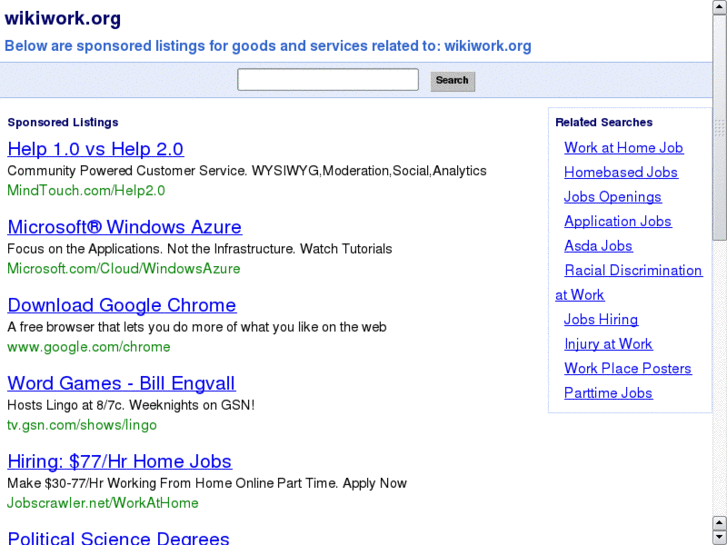This screenshot has height=545, width=727.
Task: Select Jobs Hiring related search
Action: coord(601,320)
